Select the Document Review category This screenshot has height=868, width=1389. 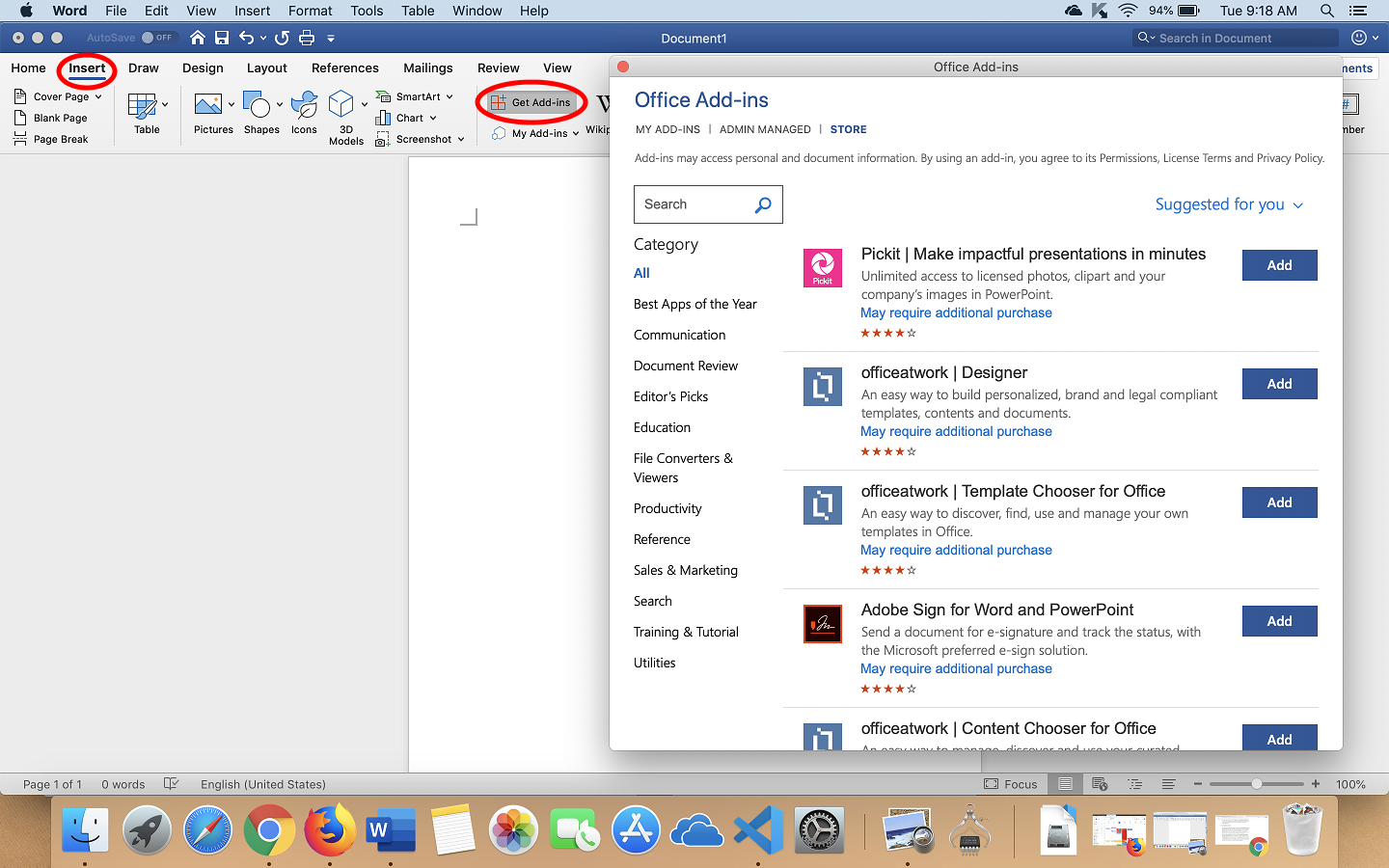[686, 366]
